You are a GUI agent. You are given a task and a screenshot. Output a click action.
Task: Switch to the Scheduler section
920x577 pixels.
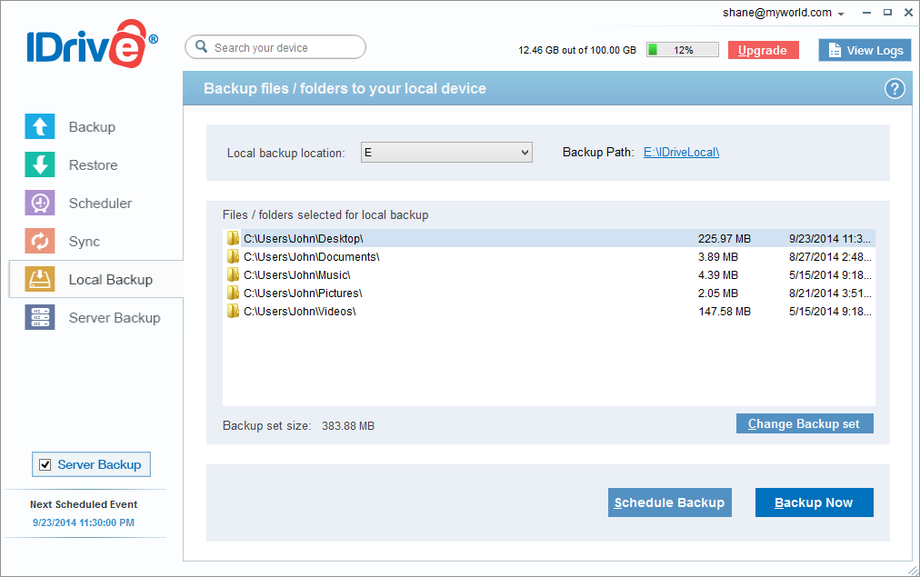click(x=100, y=203)
